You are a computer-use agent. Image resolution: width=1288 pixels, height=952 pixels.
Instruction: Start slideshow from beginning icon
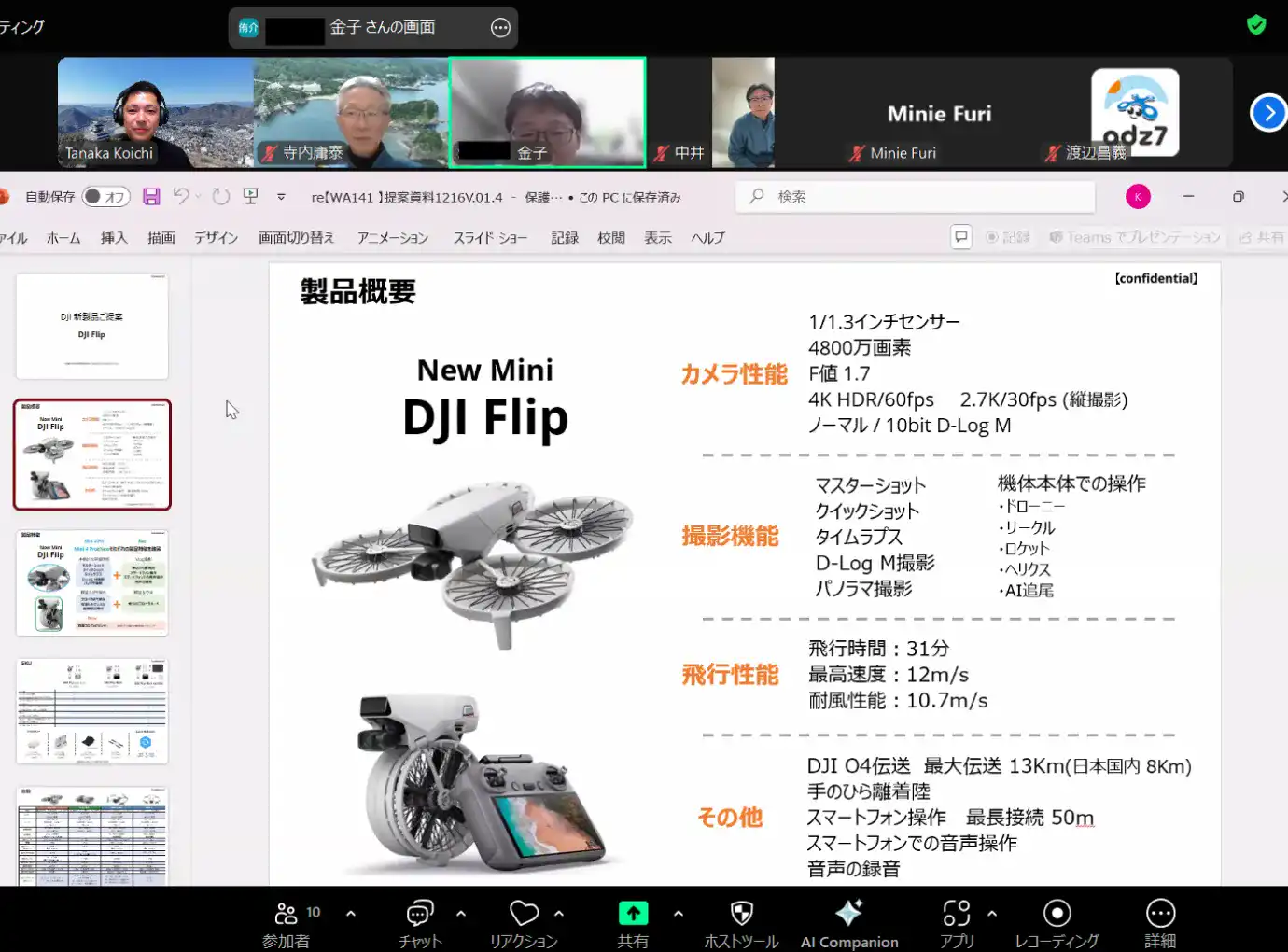(x=250, y=196)
